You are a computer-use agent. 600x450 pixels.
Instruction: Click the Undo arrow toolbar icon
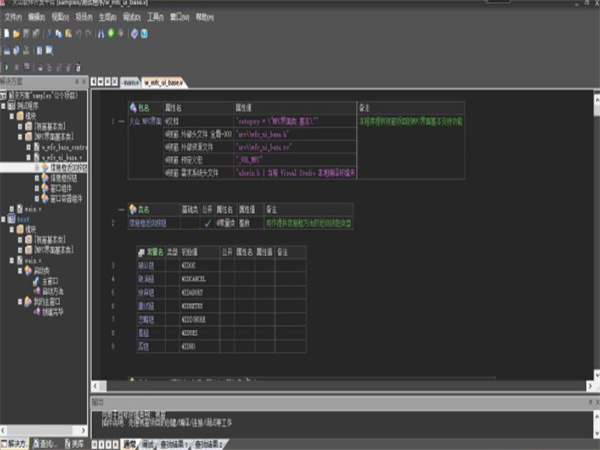point(79,33)
